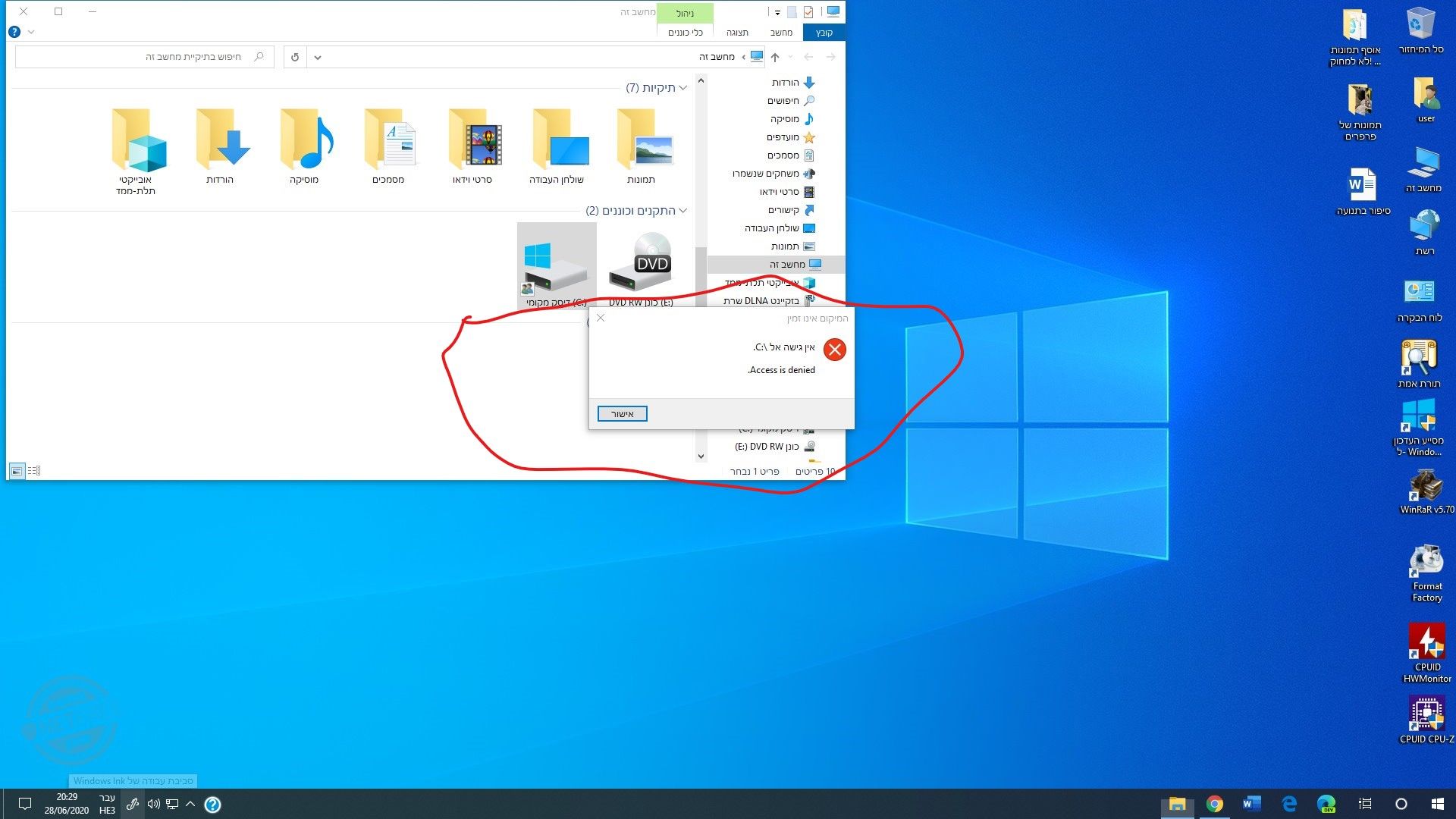Screen dimensions: 1456x819
Task: Open Google Chrome from the taskbar
Action: 1215,804
